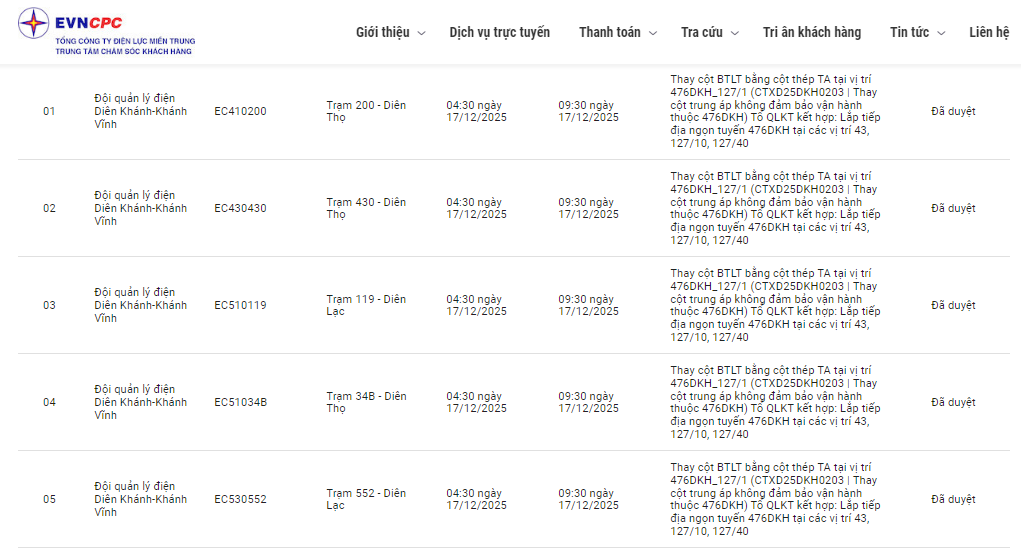Click Trạm 119 - Diên Lạc cell
The image size is (1021, 550).
366,305
